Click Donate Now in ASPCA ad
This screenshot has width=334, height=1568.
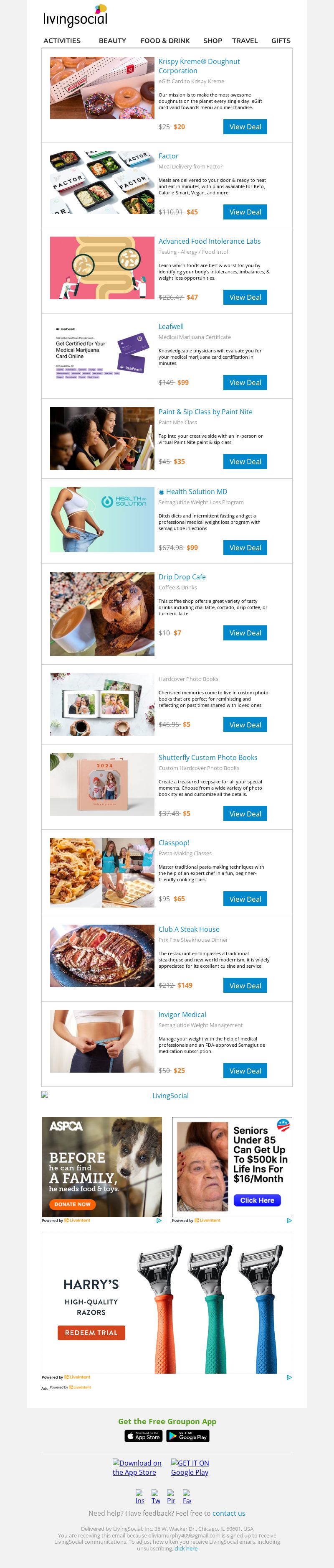pyautogui.click(x=72, y=1204)
